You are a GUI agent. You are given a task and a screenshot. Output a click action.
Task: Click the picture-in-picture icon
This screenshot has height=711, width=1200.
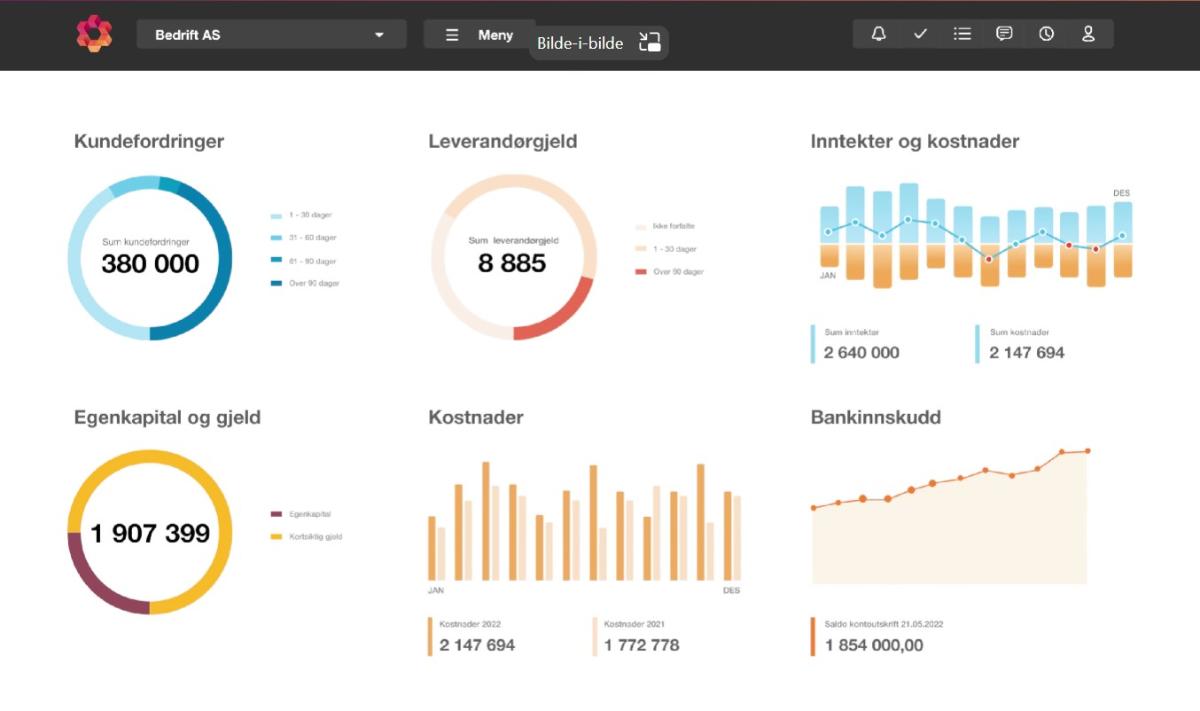(x=650, y=43)
